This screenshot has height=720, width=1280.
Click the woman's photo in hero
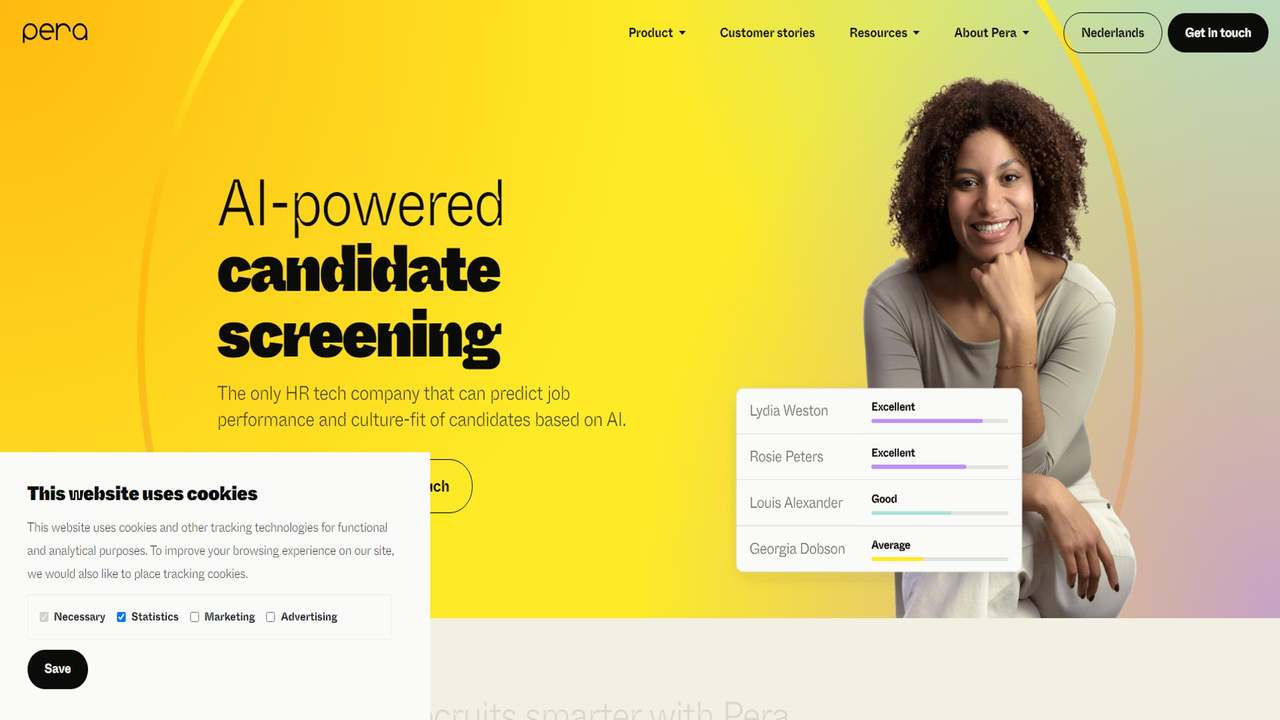coord(1000,346)
